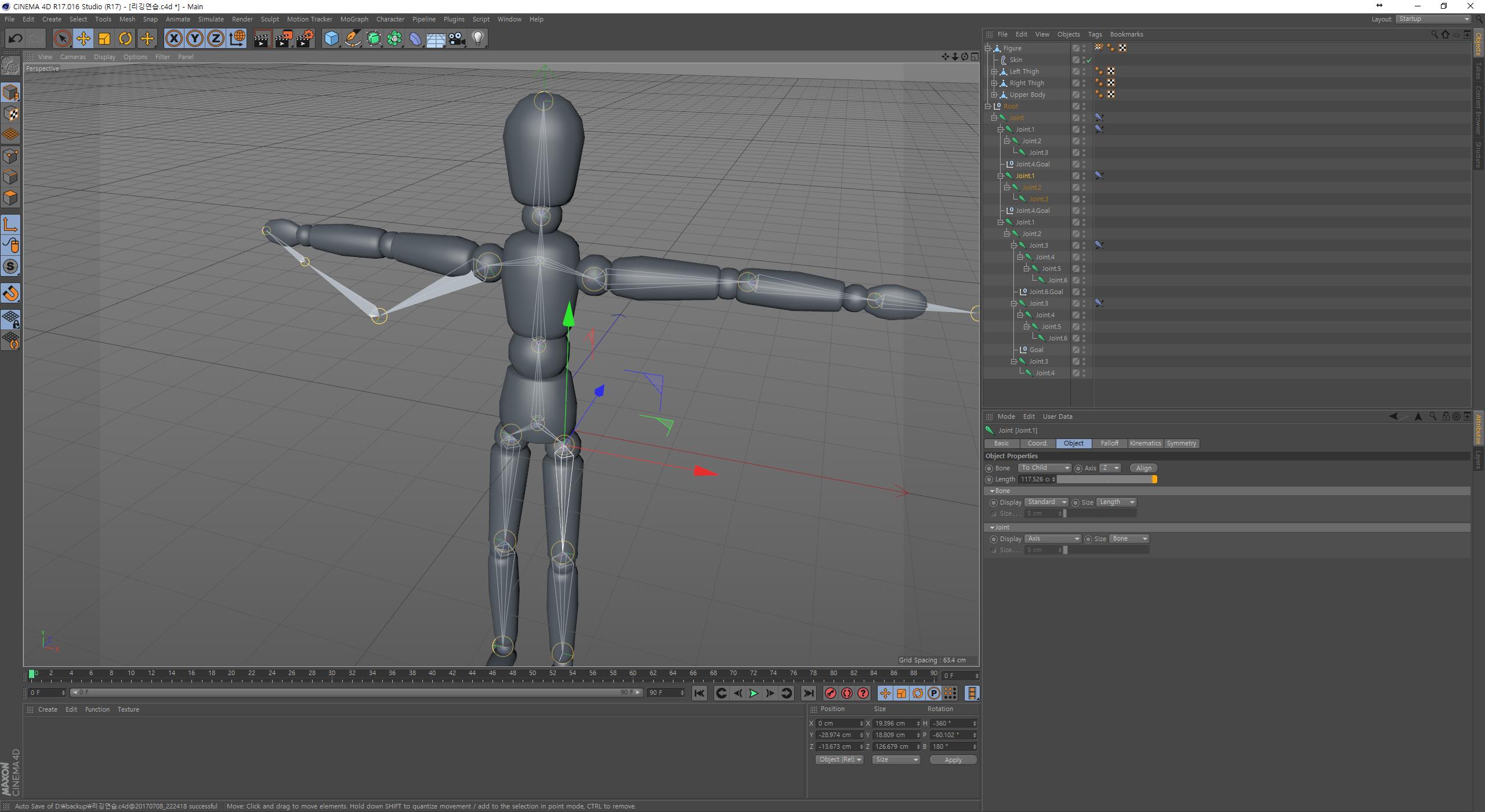Select Joint.6.Goal in the object tree
The height and width of the screenshot is (812, 1485).
(x=1046, y=292)
